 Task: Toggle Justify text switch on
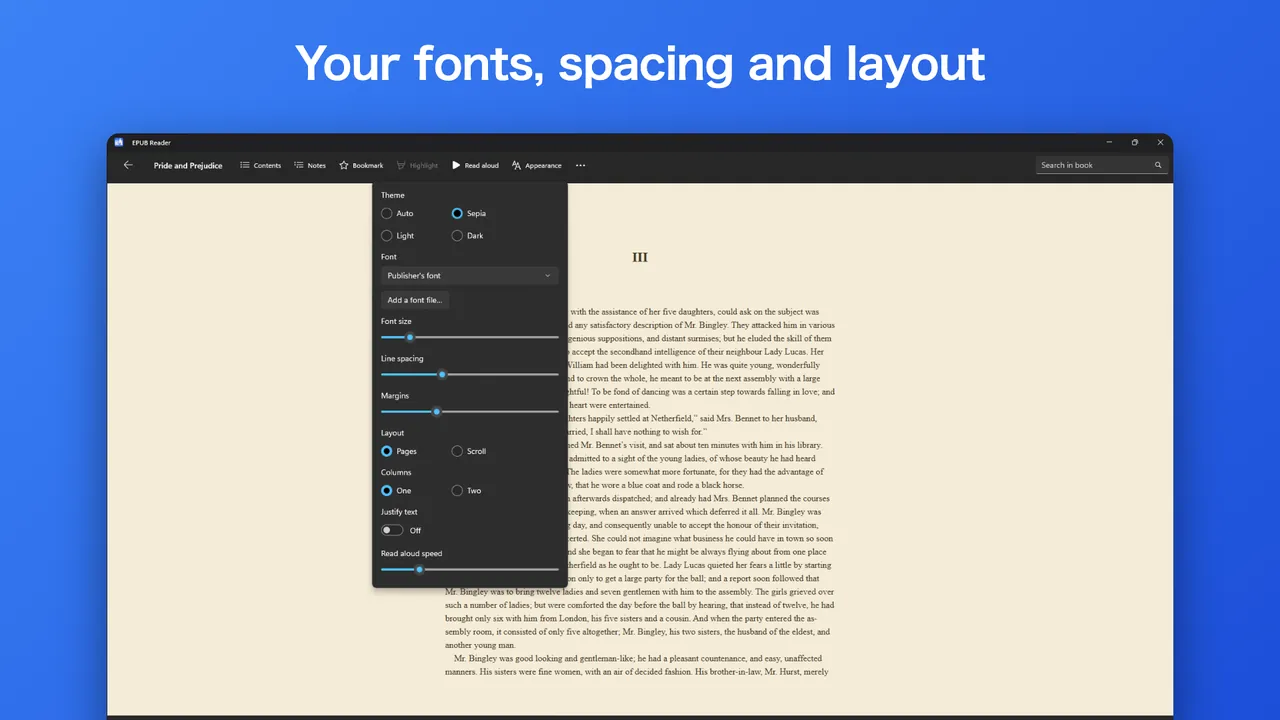coord(392,530)
